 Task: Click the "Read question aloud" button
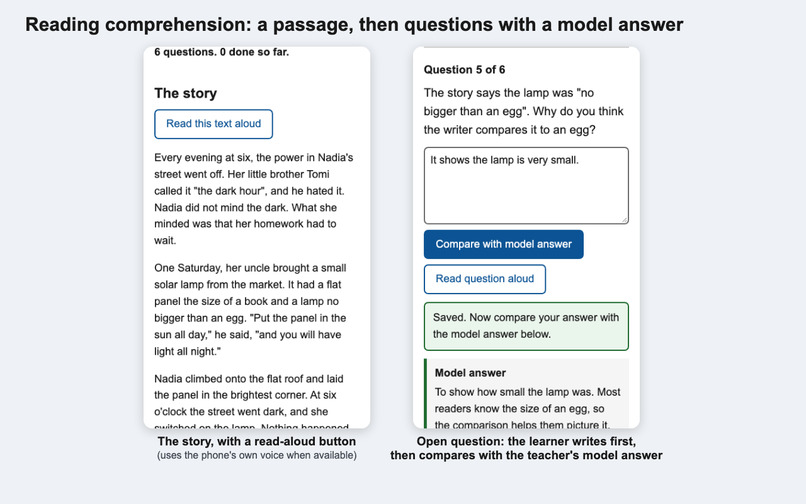[x=485, y=279]
